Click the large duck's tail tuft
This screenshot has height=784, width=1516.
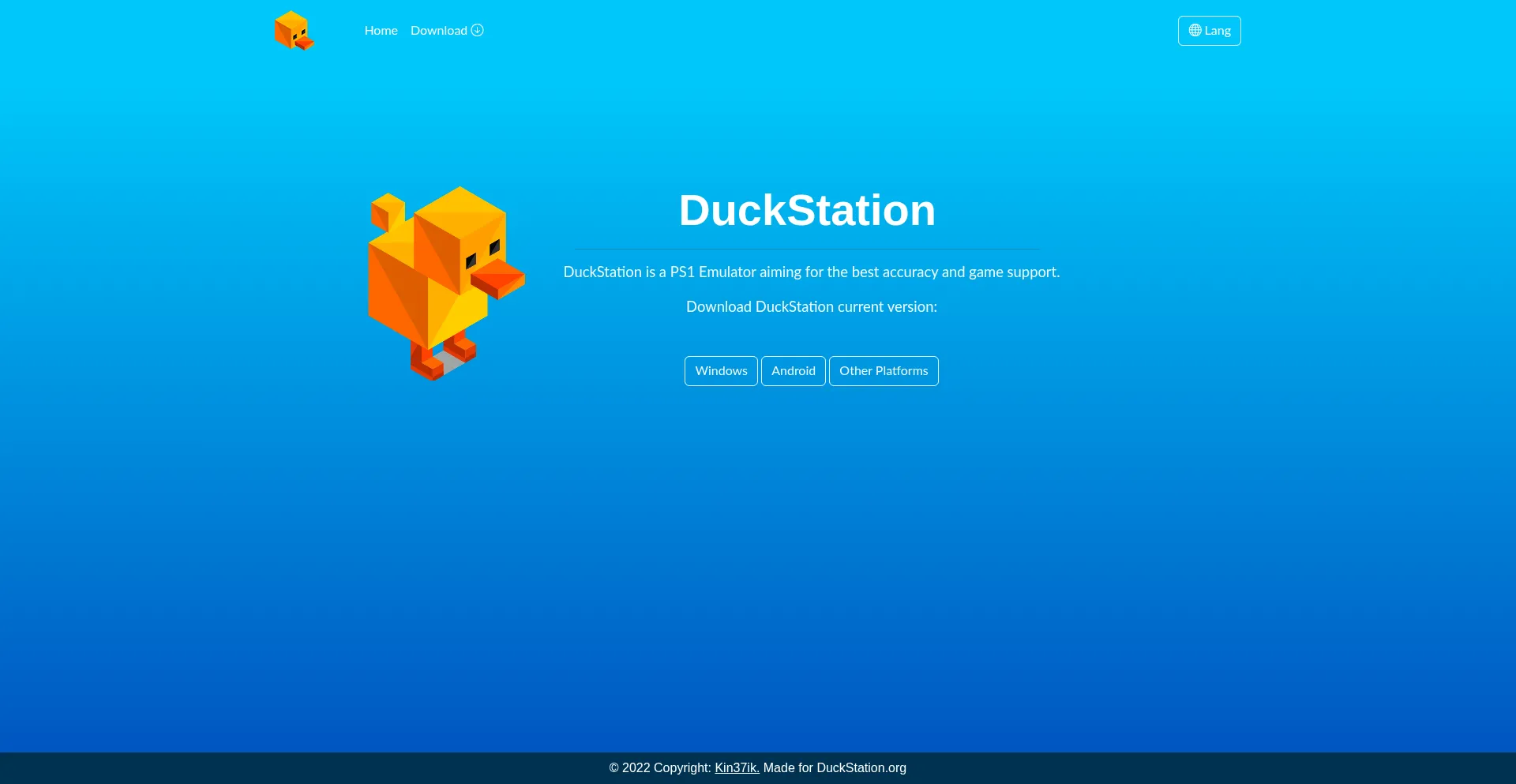point(387,211)
